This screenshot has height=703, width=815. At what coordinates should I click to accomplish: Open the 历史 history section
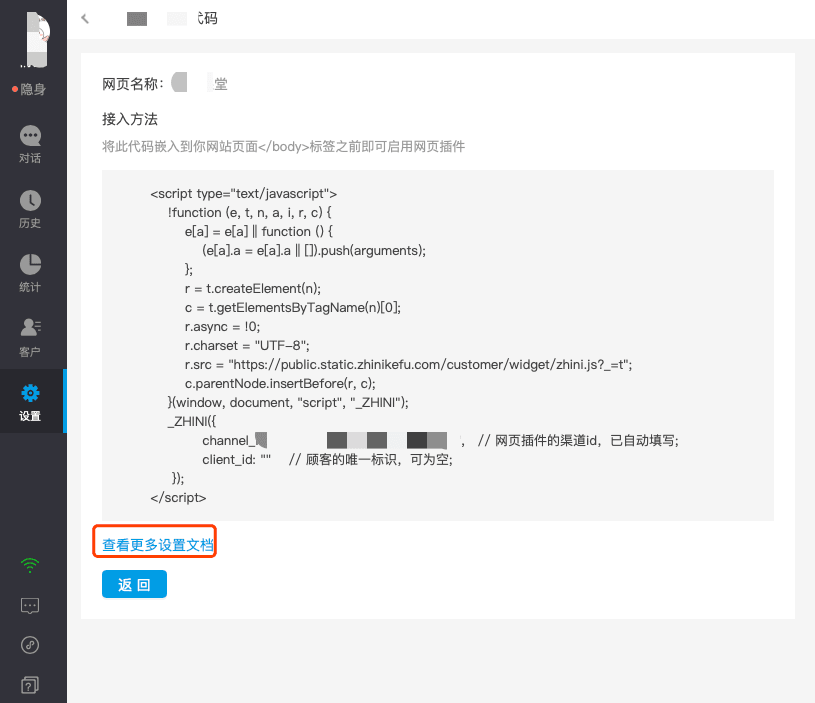point(30,209)
